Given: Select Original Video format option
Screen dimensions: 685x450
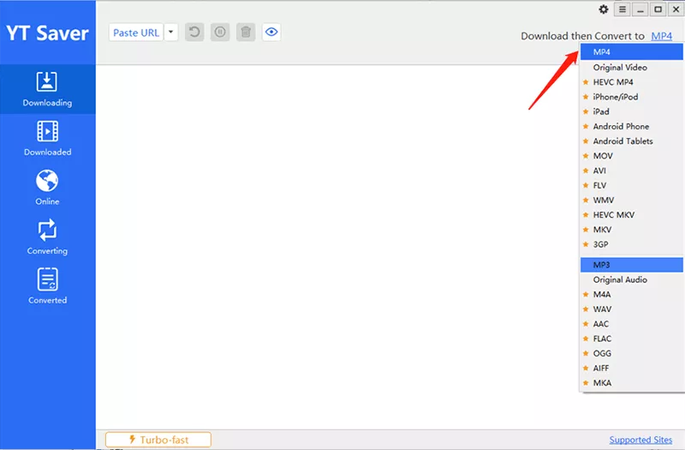Looking at the screenshot, I should [620, 67].
